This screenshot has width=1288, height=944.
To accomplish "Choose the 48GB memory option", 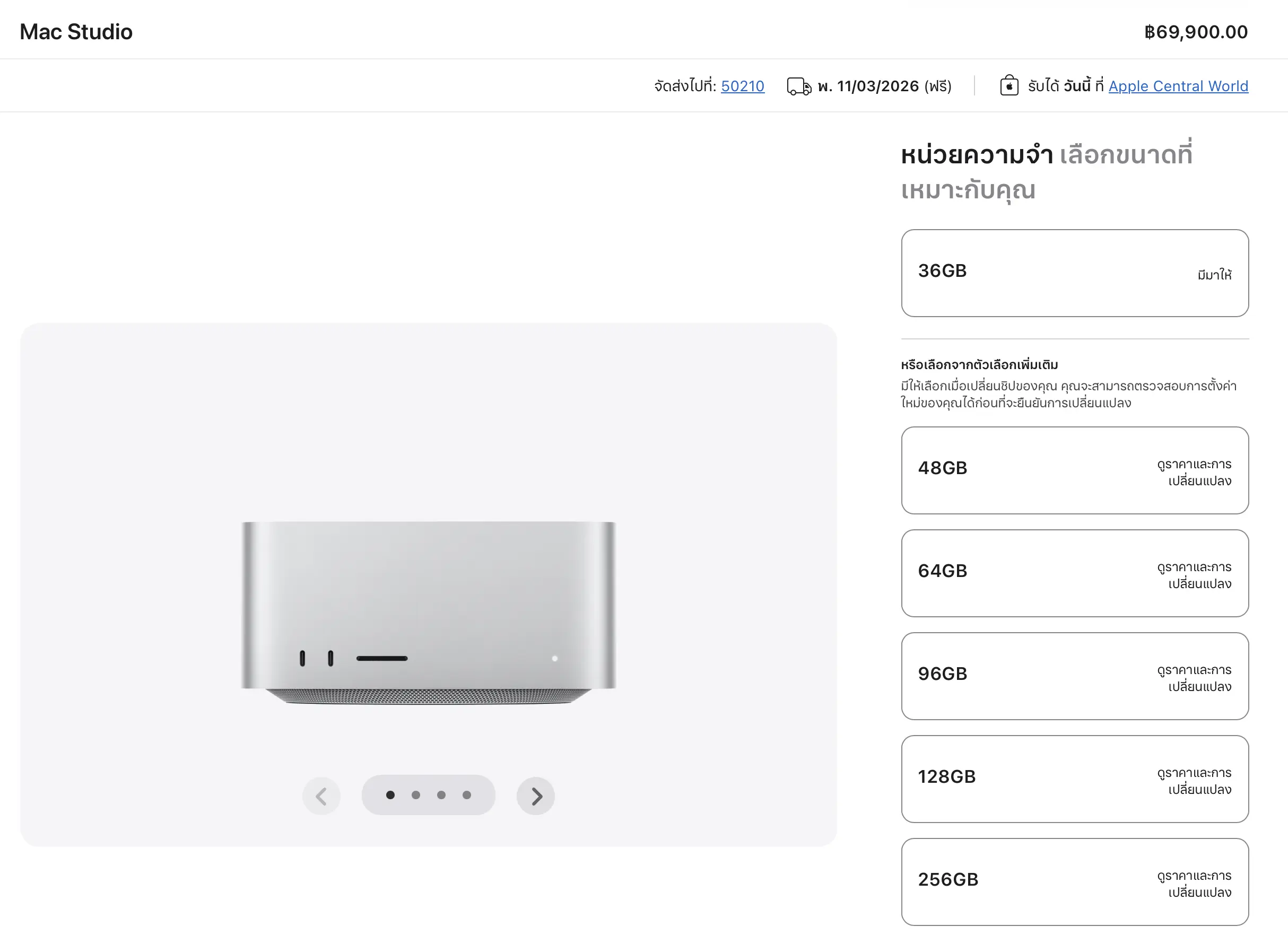I will pos(1074,470).
